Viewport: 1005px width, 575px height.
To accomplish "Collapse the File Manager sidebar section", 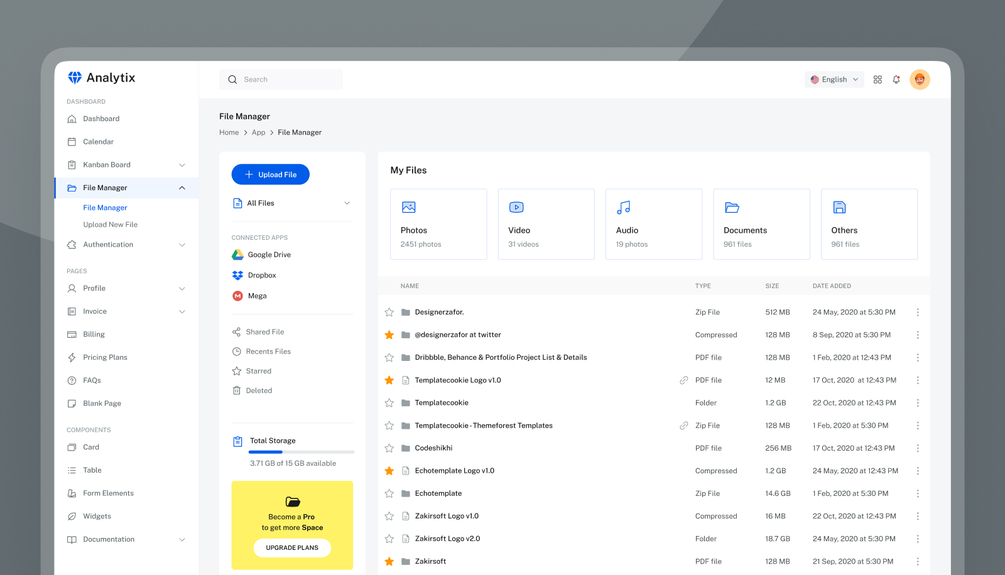I will tap(182, 188).
